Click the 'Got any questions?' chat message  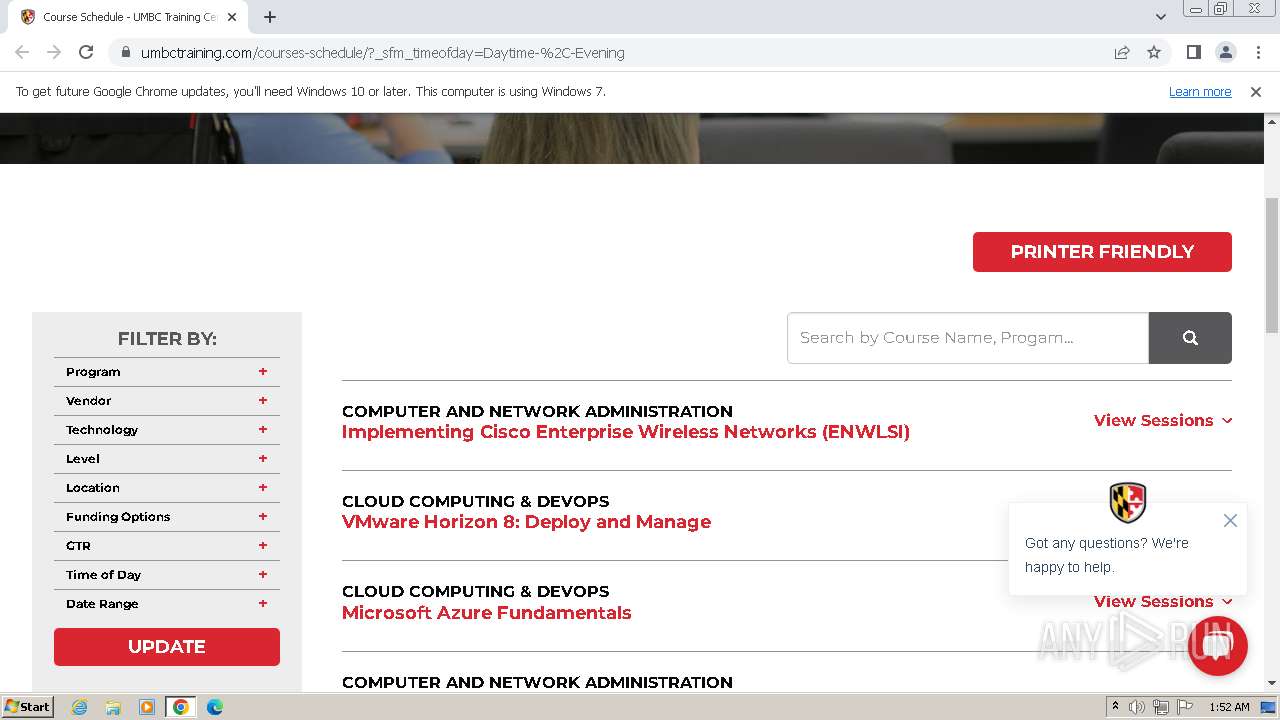click(1107, 555)
